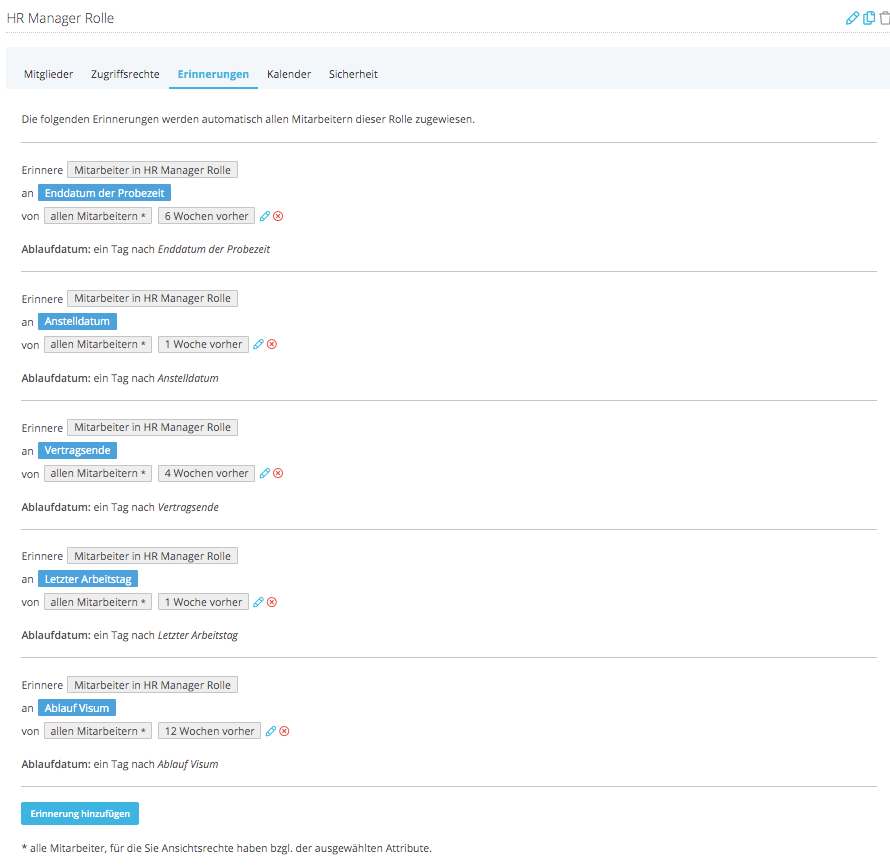Remove the Anstelldatum reminder
The image size is (890, 866).
click(272, 344)
